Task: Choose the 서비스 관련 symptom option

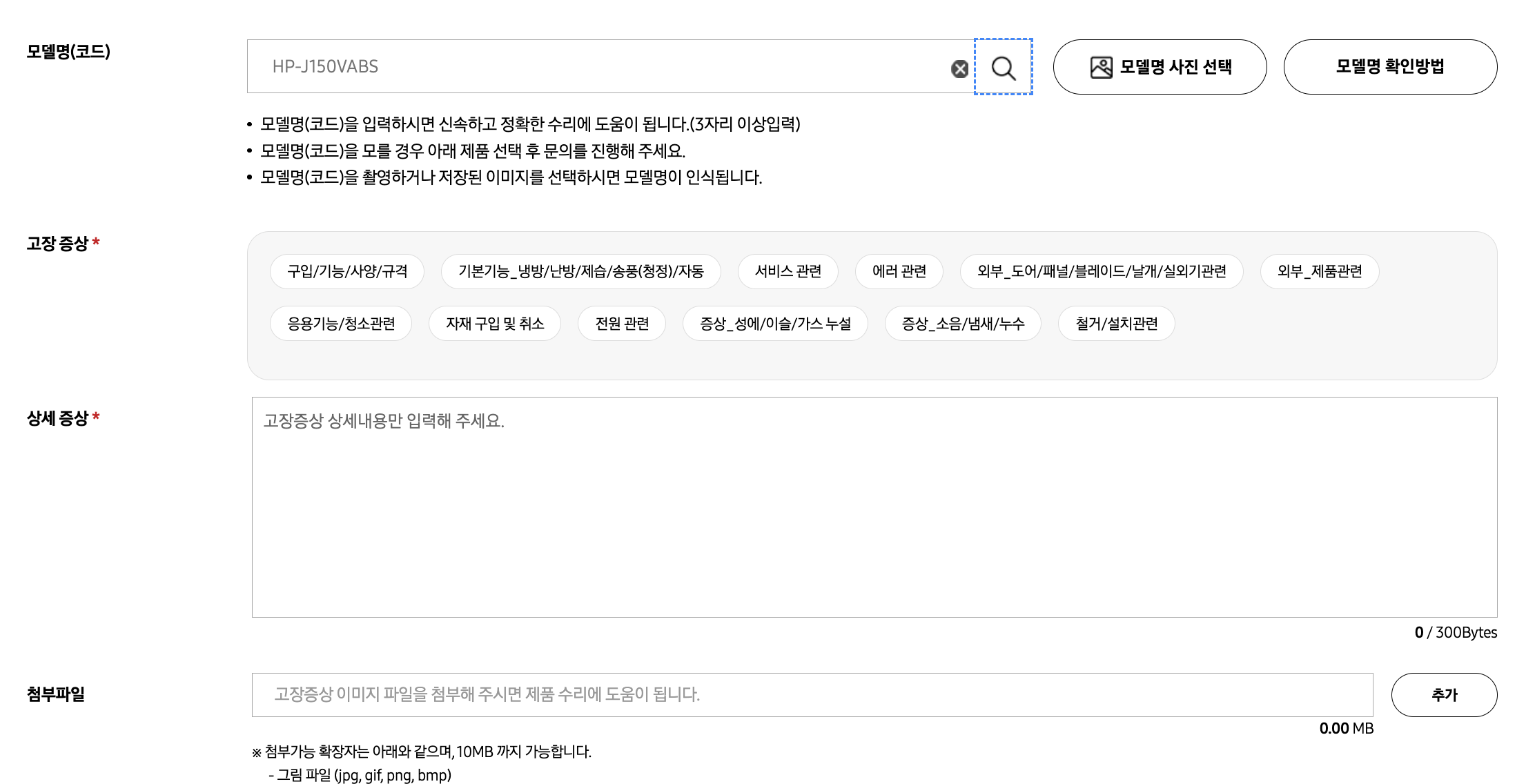Action: tap(788, 271)
